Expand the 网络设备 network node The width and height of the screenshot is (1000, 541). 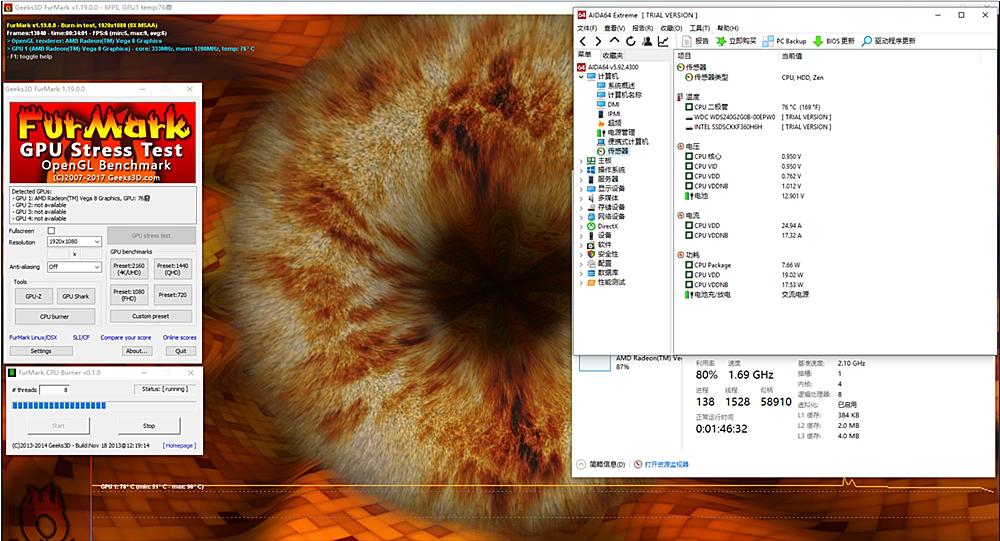click(581, 217)
